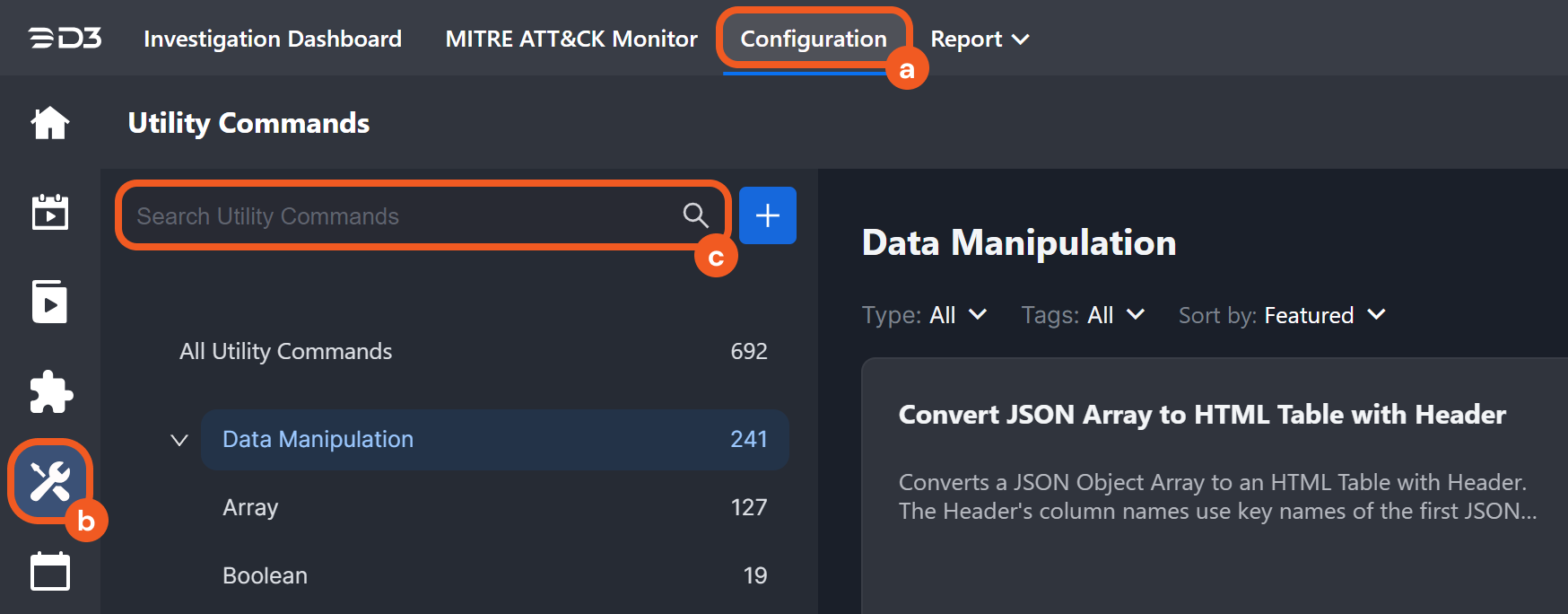Screen dimensions: 1568x614
Task: Click the magnifying glass search icon
Action: point(695,215)
